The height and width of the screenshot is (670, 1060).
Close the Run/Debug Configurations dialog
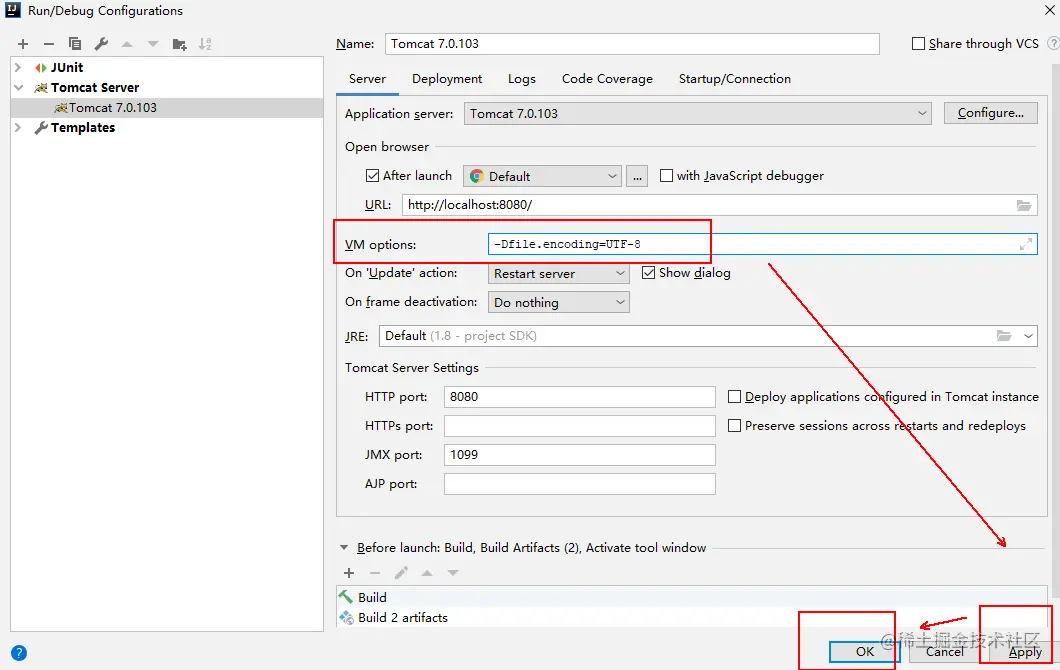pos(1049,9)
